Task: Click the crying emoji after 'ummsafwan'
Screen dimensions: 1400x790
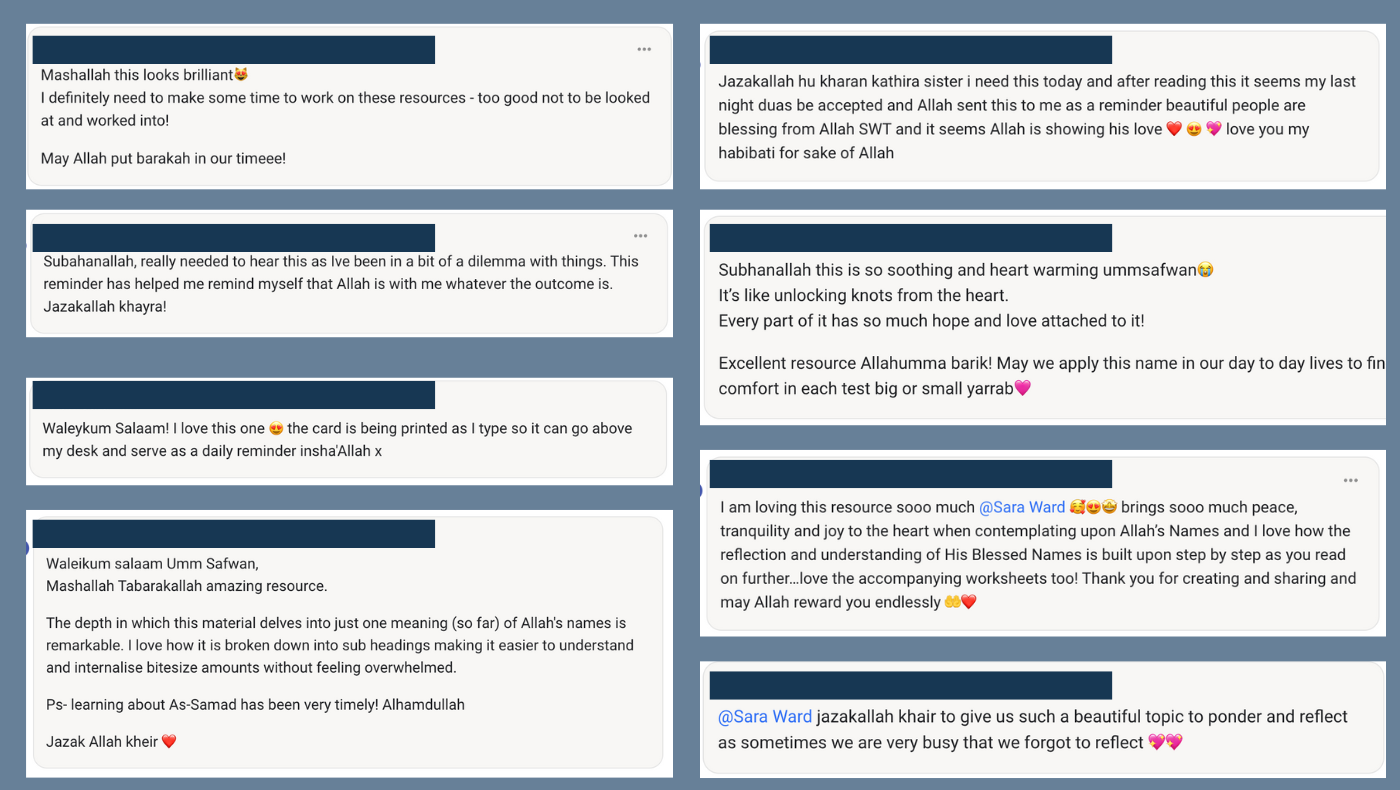Action: (x=1205, y=270)
